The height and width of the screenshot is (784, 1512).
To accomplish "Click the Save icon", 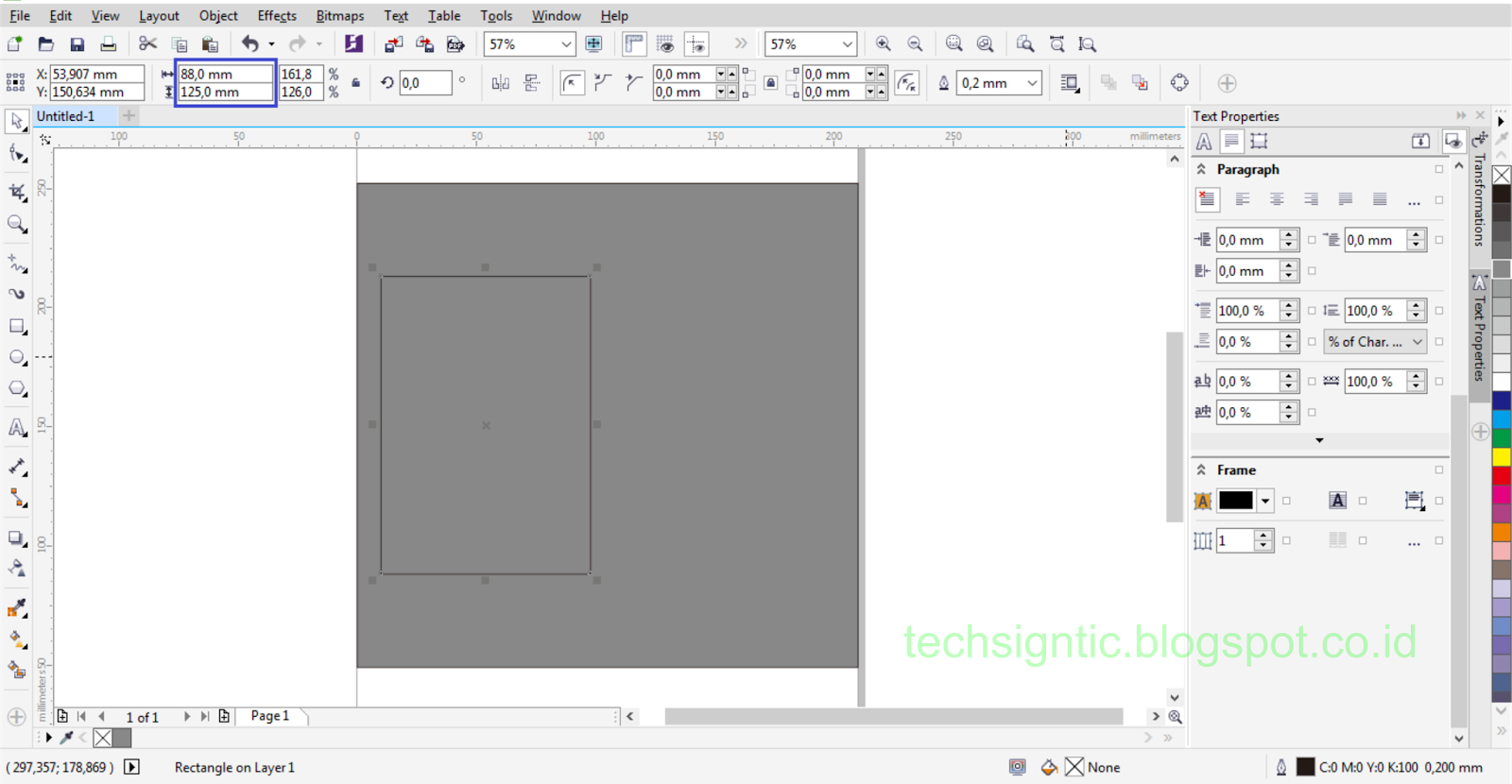I will click(77, 43).
